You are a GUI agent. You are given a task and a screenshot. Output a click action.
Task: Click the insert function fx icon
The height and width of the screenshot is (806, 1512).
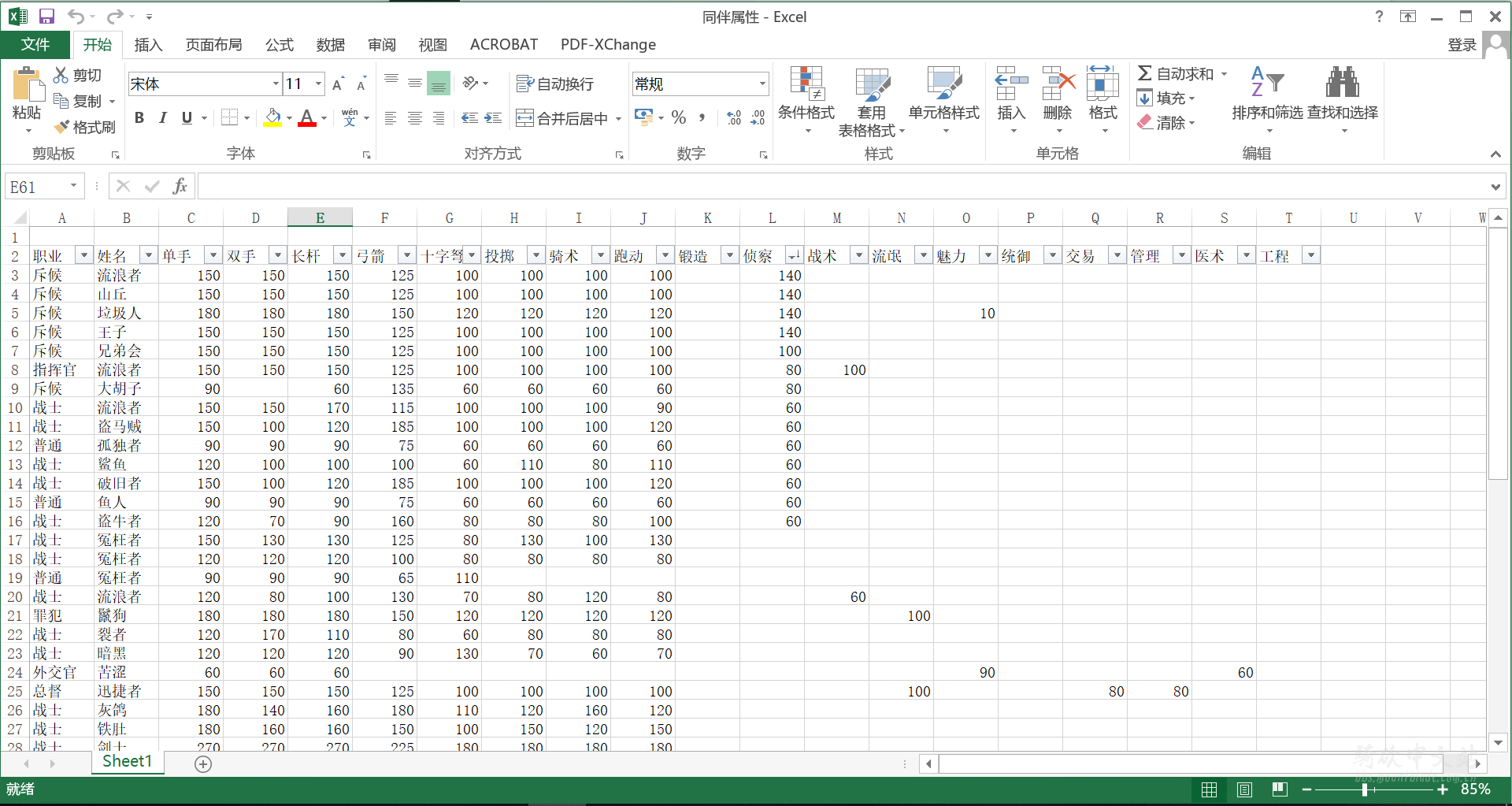(180, 187)
